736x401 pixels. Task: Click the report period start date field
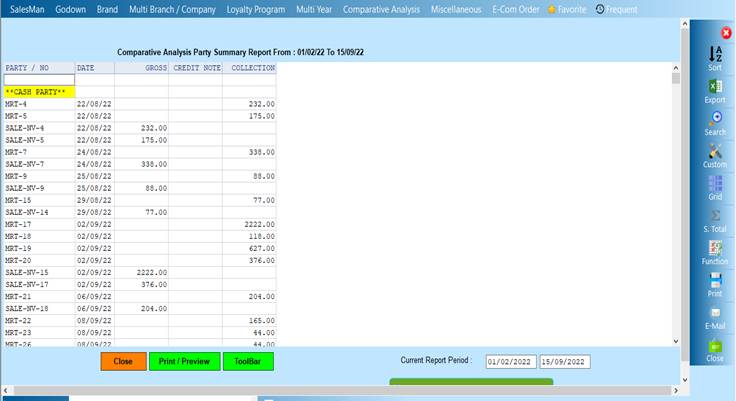[510, 361]
